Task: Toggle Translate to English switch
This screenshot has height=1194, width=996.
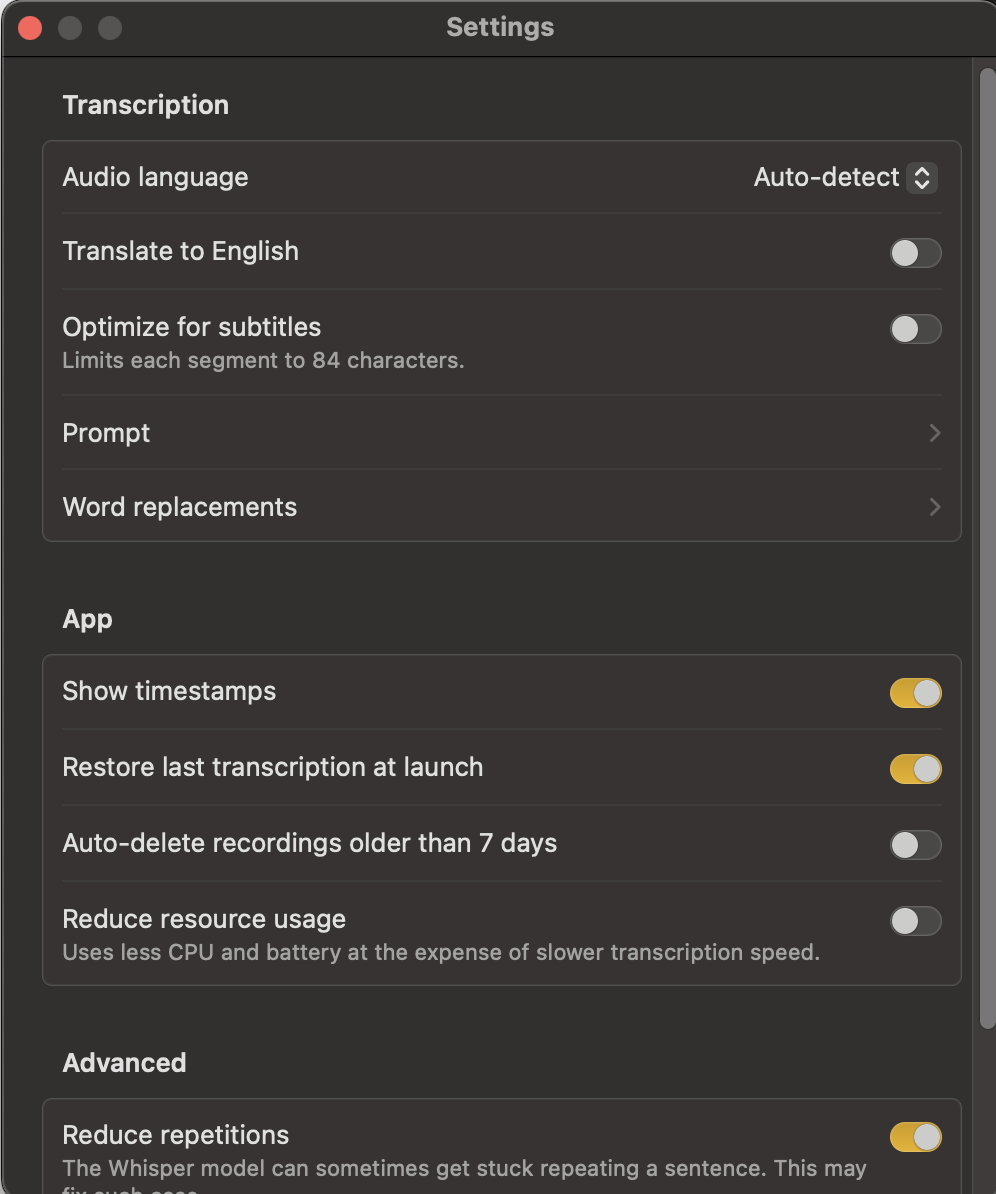Action: (915, 253)
